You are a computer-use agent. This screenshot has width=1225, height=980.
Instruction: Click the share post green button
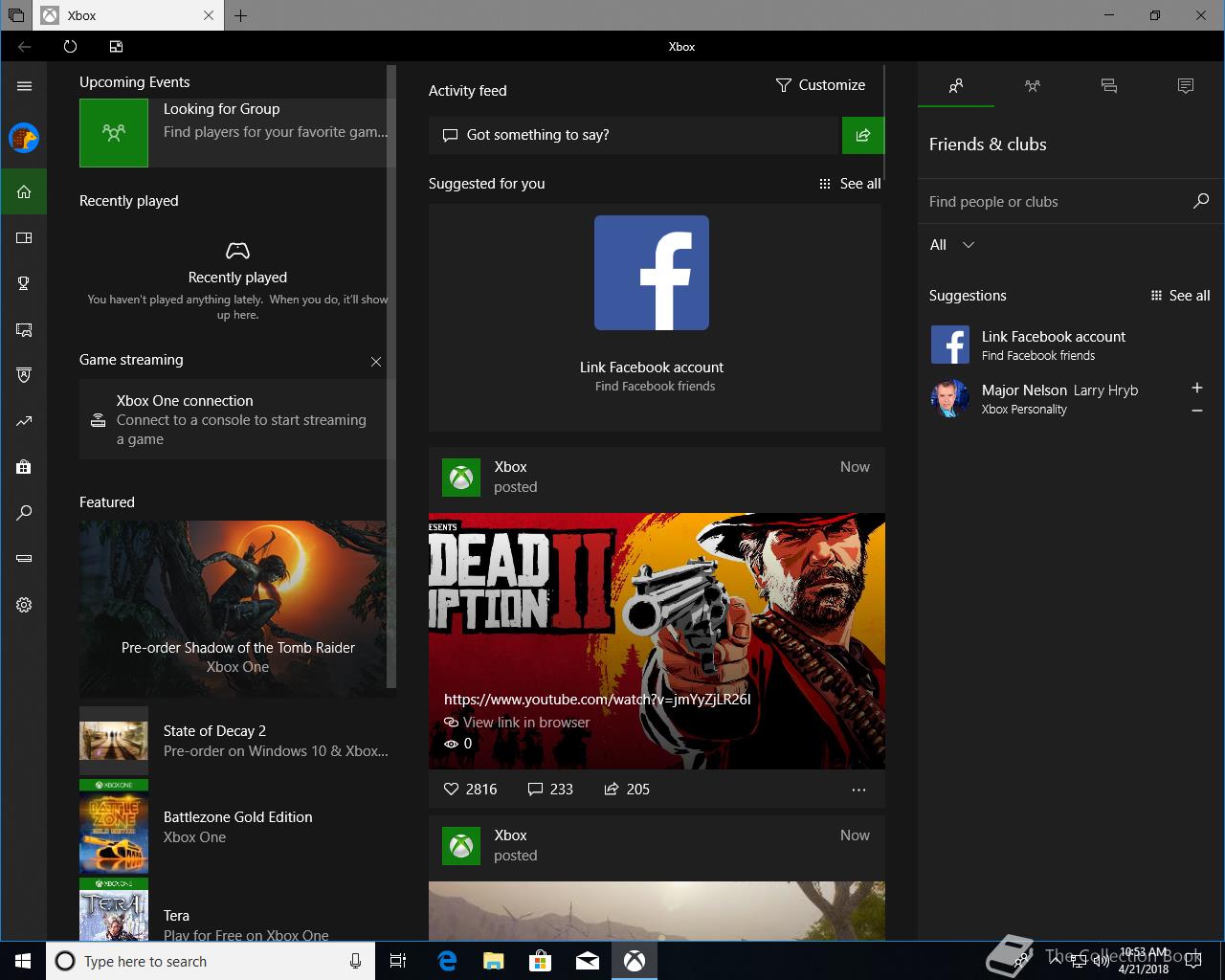862,135
